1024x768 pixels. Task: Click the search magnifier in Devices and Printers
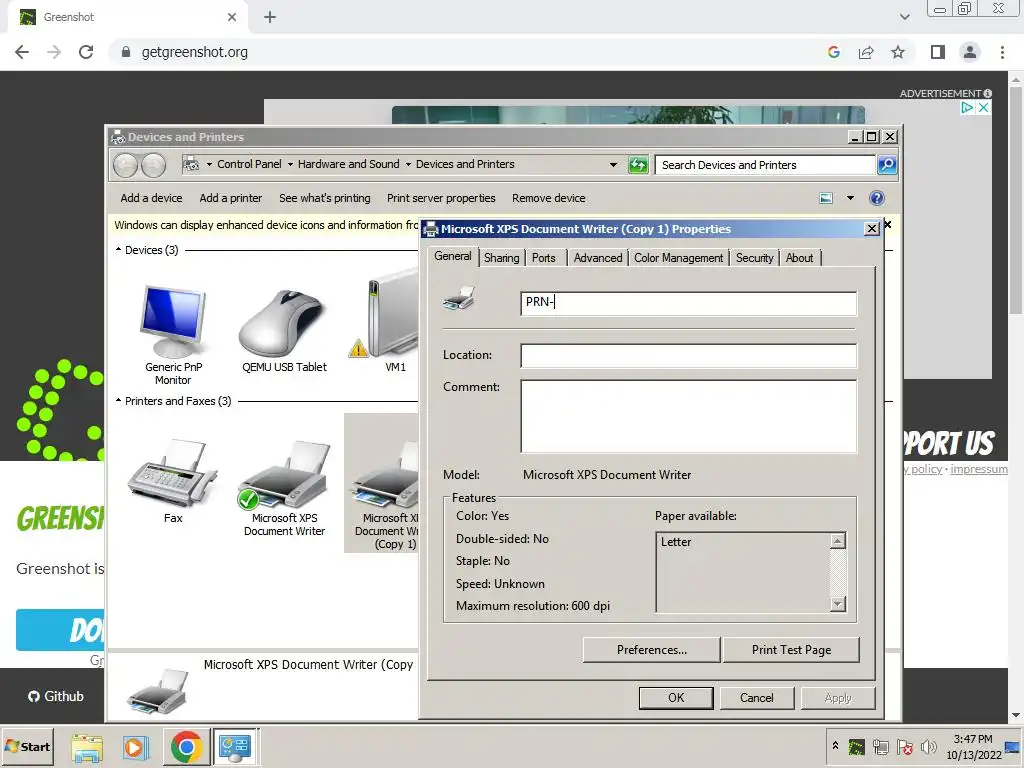887,165
